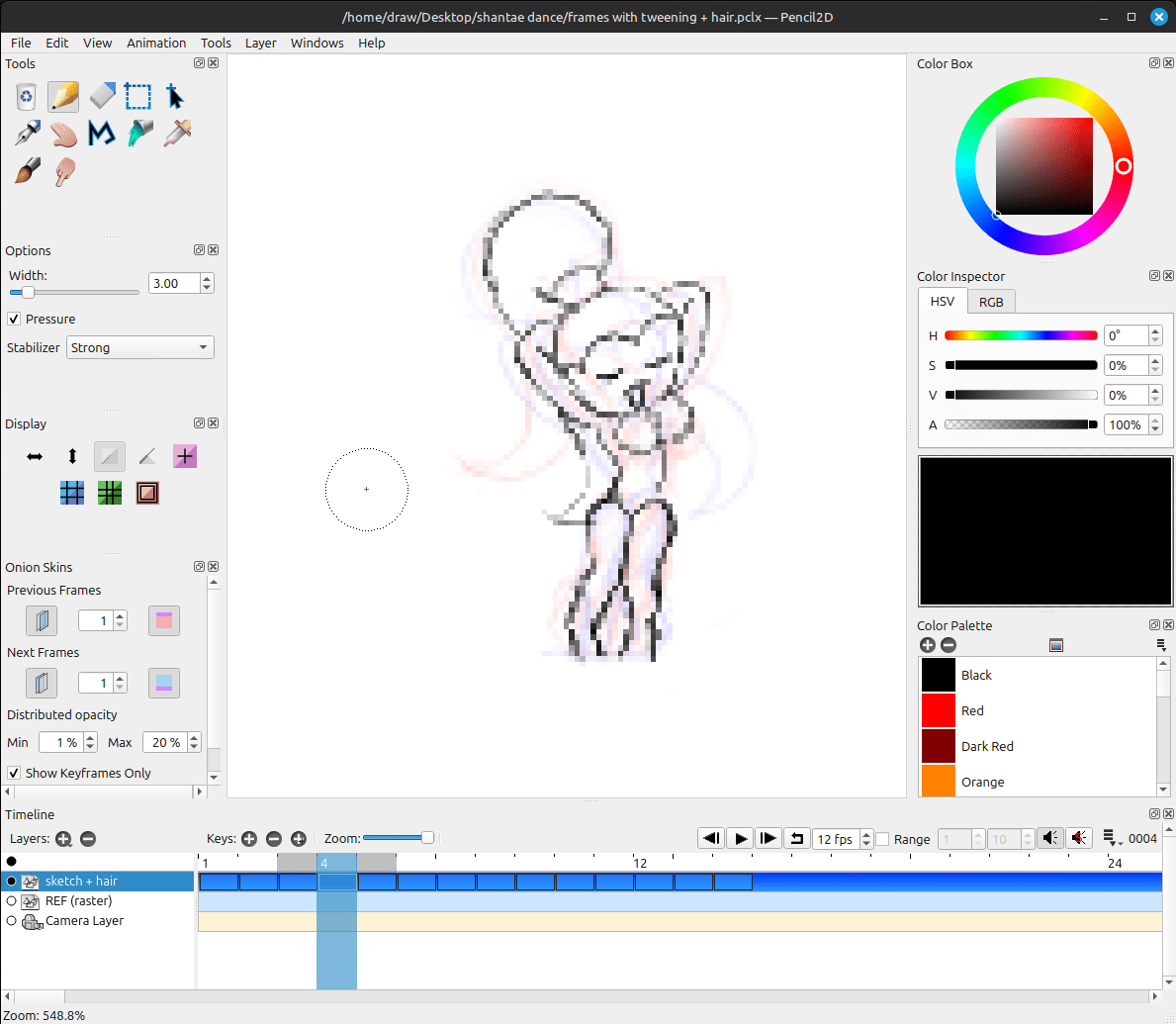Uncheck the Pressure checkbox
Image resolution: width=1176 pixels, height=1024 pixels.
click(14, 319)
